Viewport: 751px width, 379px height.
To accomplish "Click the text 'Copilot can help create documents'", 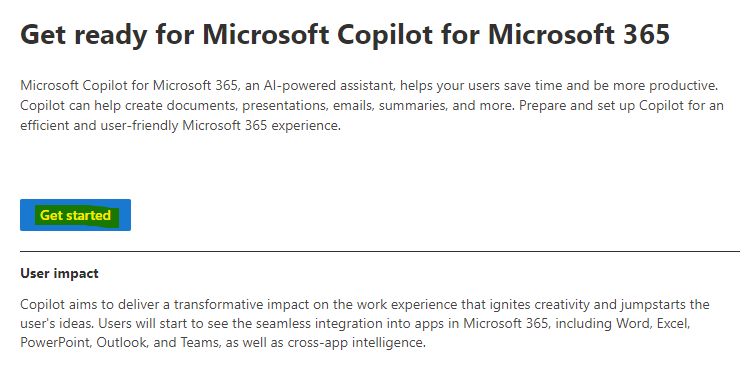I will point(129,105).
